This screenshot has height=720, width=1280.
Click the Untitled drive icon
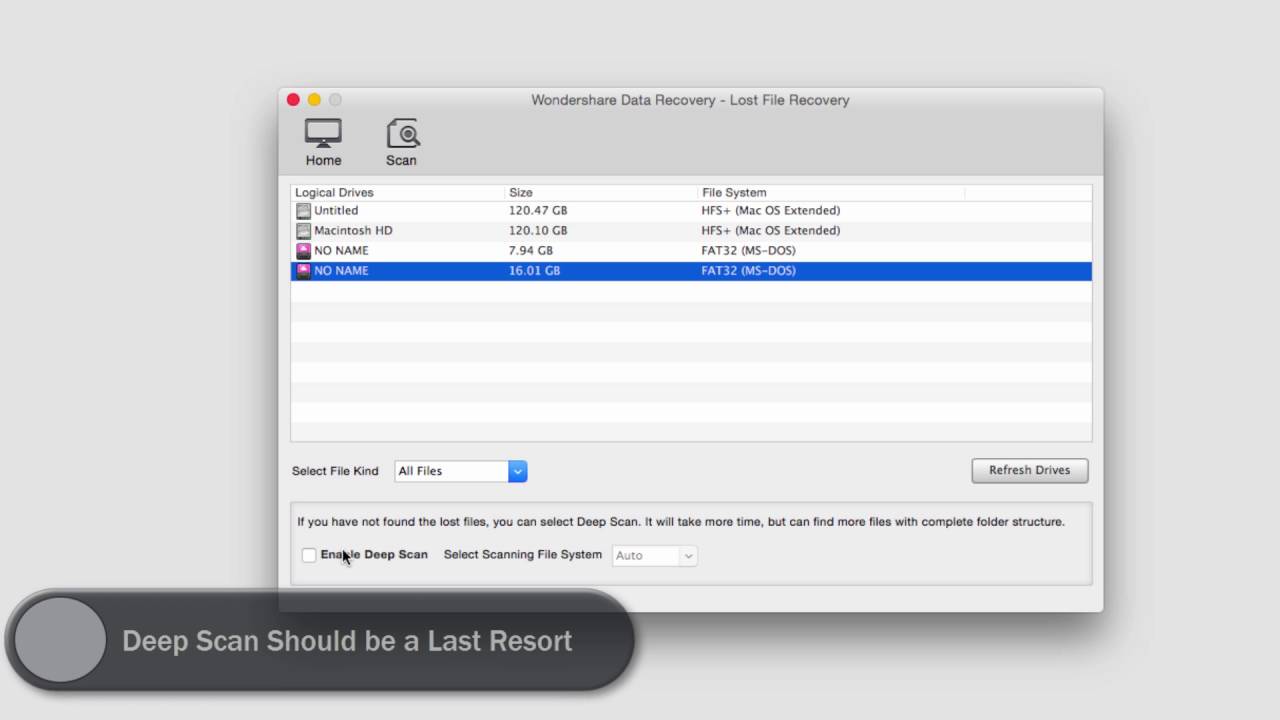(x=303, y=211)
